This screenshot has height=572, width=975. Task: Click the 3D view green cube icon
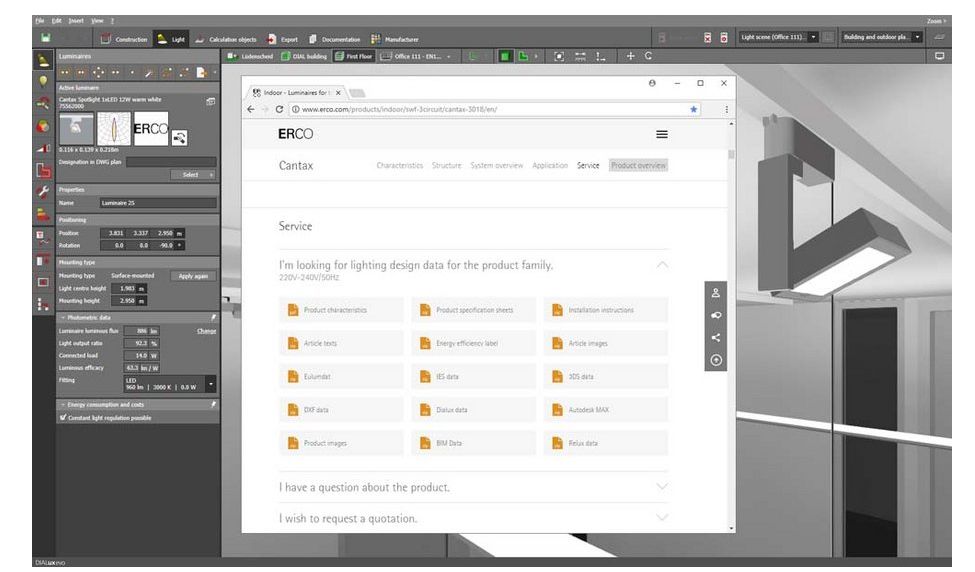pyautogui.click(x=505, y=56)
